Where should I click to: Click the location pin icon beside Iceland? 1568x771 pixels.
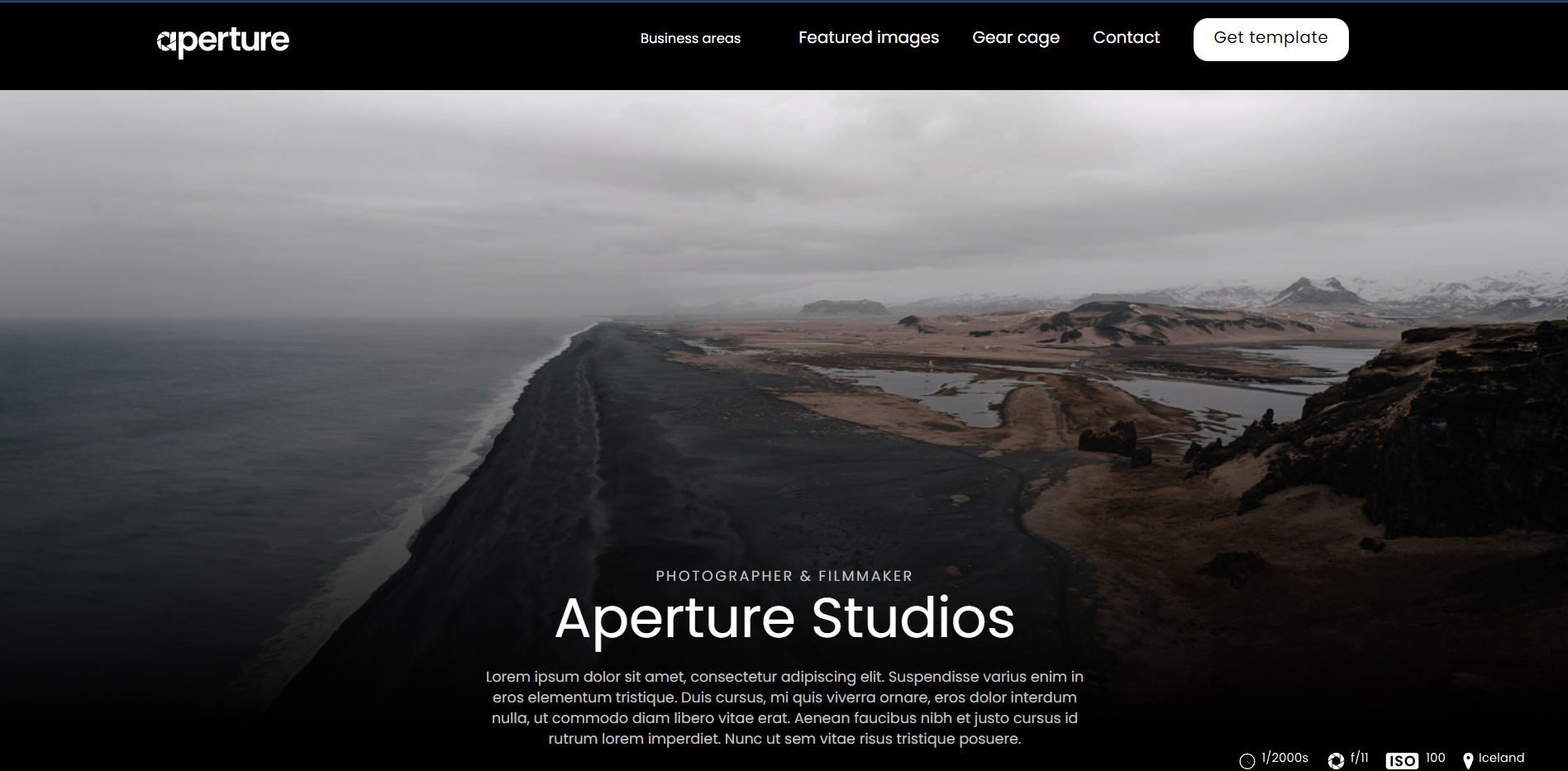pyautogui.click(x=1468, y=761)
